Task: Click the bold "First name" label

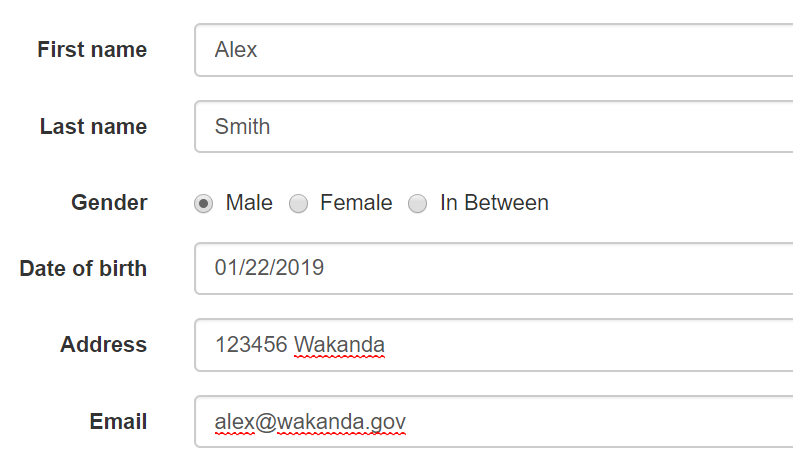Action: [x=92, y=50]
